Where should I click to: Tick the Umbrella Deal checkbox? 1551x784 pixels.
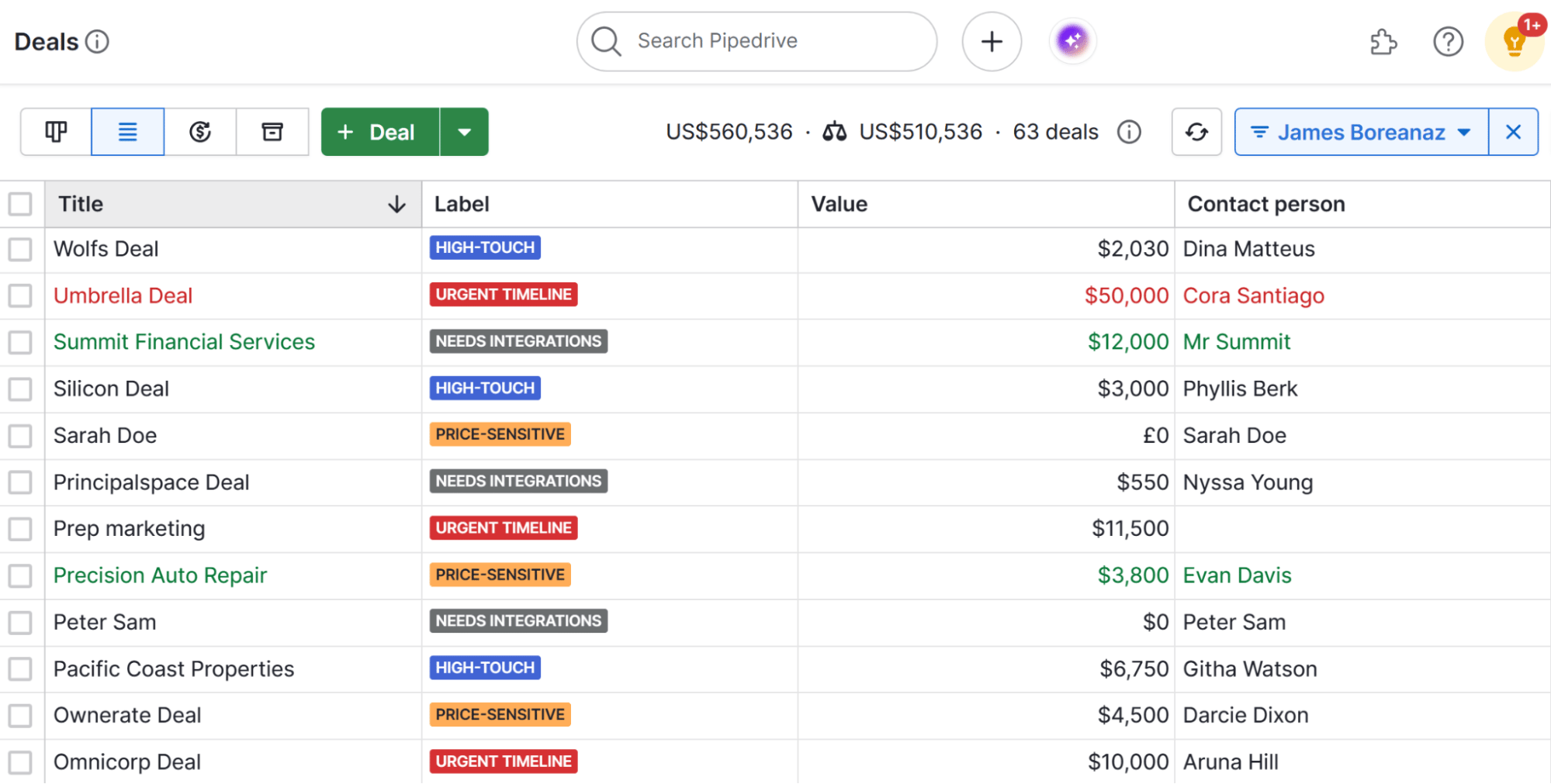click(20, 296)
